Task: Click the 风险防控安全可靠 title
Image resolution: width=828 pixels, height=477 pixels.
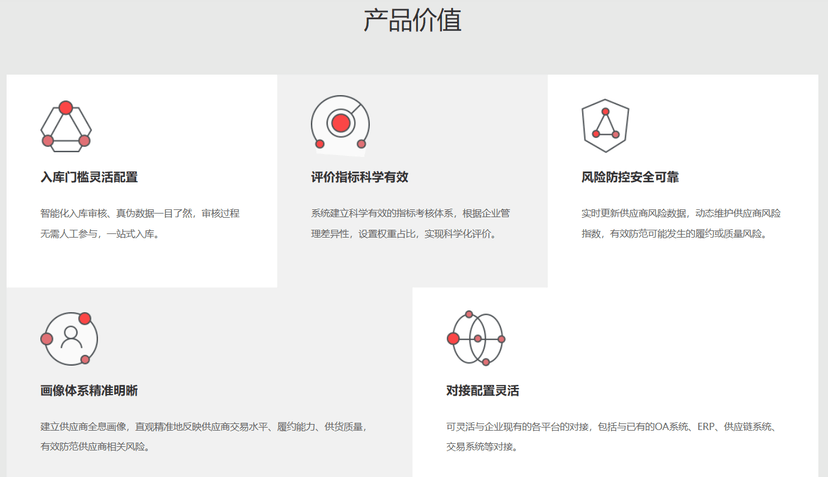Action: 630,177
